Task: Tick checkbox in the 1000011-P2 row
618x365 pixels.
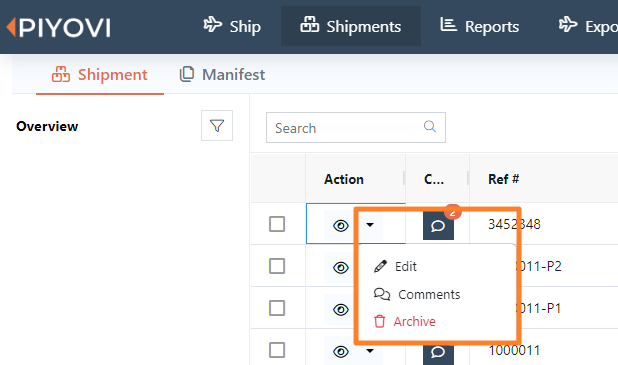Action: click(x=277, y=266)
